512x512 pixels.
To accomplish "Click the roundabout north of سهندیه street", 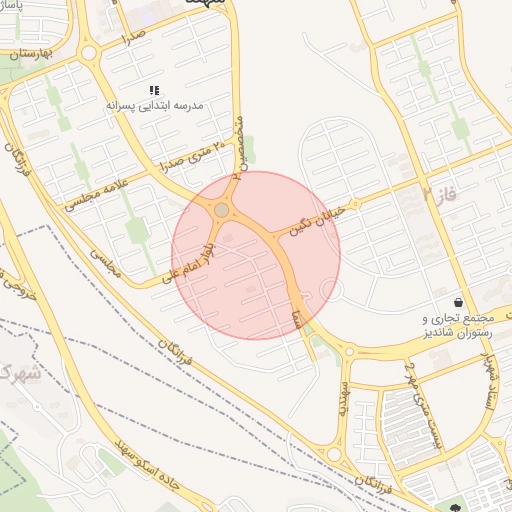I will pyautogui.click(x=349, y=352).
